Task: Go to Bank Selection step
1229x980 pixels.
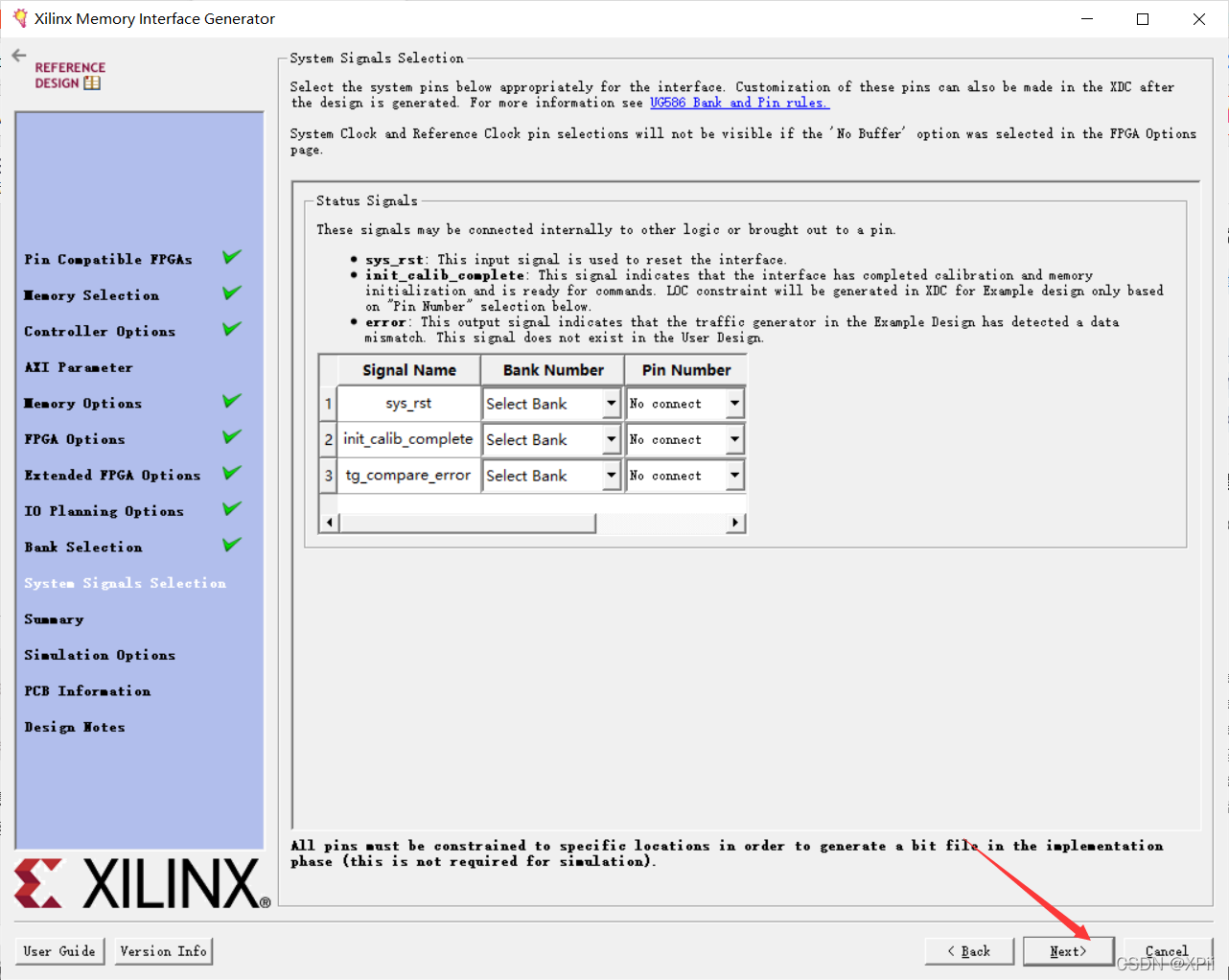Action: click(x=83, y=547)
